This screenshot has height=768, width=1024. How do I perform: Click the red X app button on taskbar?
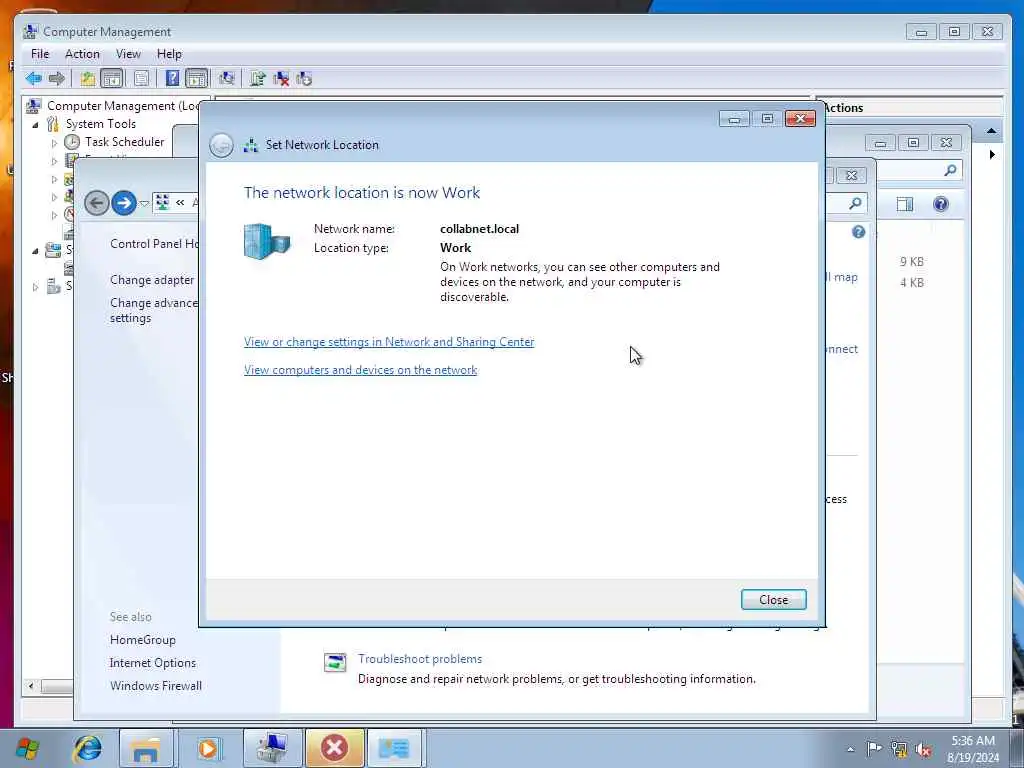tap(334, 748)
